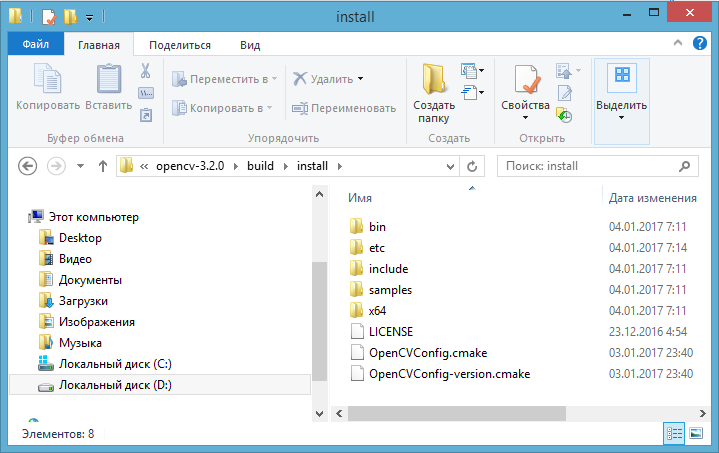Open the Файл menu tab
This screenshot has height=453, width=719.
click(x=36, y=44)
